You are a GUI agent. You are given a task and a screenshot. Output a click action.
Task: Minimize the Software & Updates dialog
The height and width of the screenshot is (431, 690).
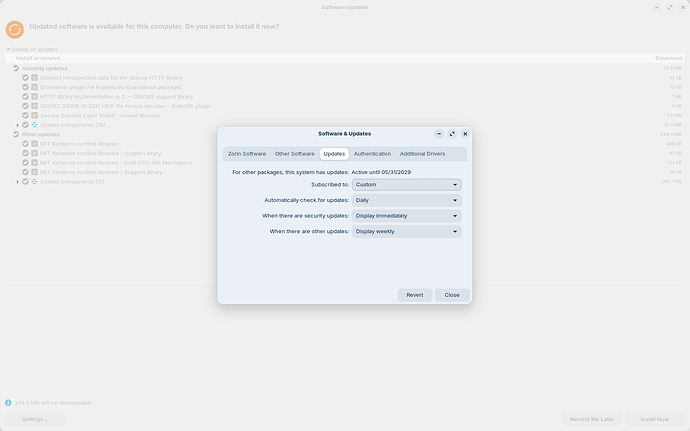(x=439, y=134)
